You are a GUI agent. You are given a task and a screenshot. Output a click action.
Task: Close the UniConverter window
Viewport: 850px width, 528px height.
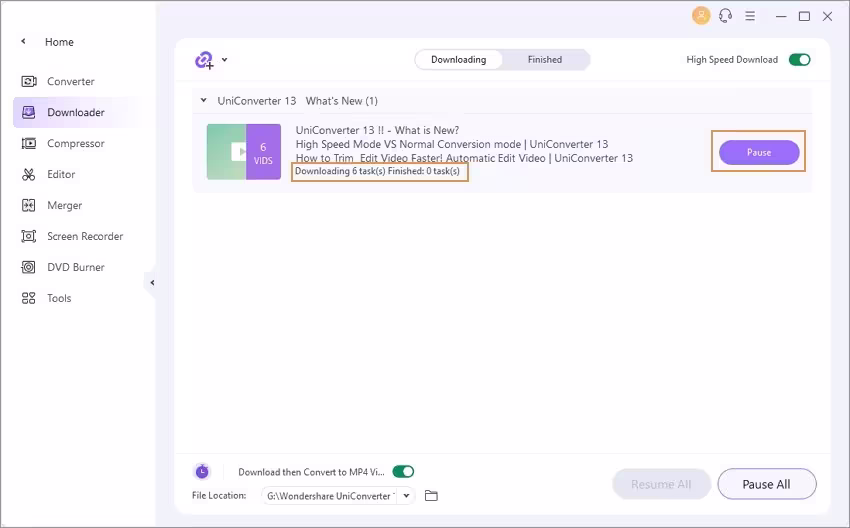(x=827, y=16)
